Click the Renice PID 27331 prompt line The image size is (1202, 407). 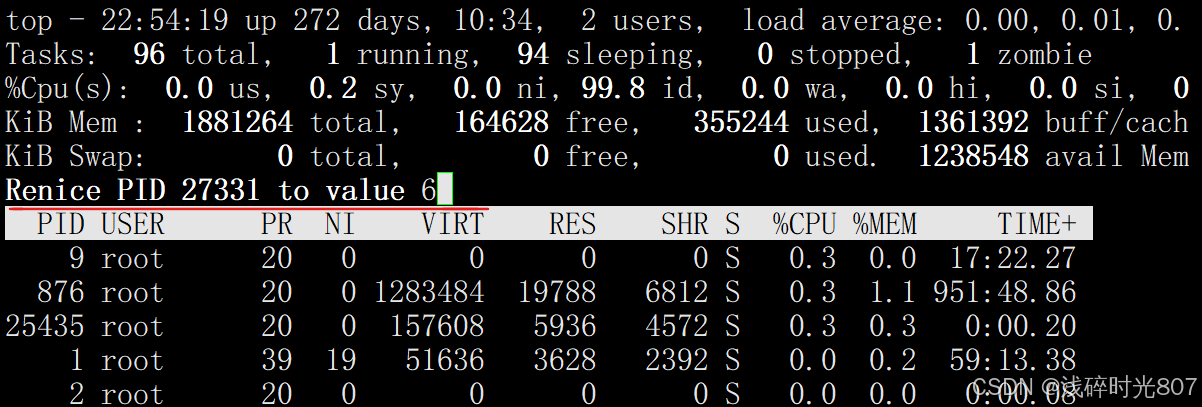tap(229, 190)
